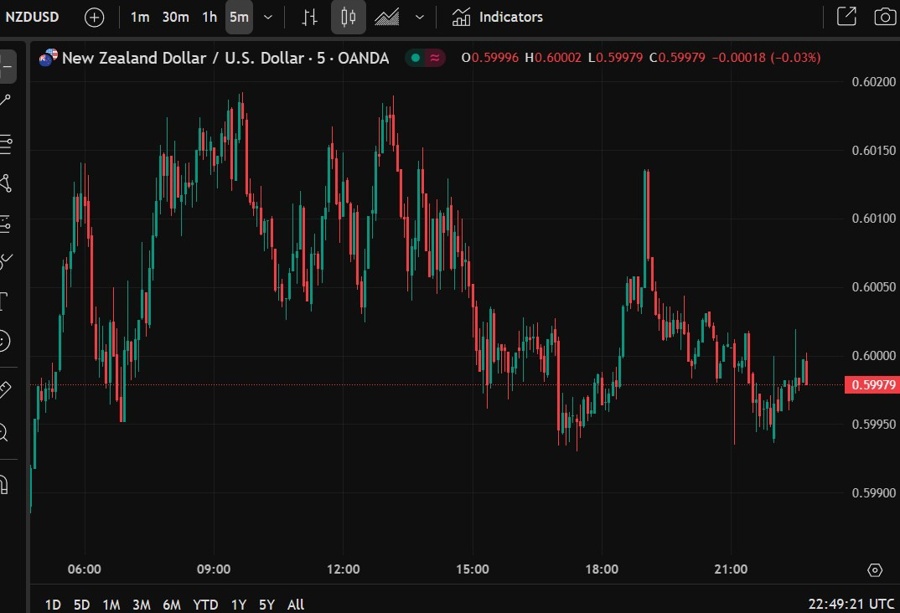The image size is (900, 613).
Task: Switch to the YTD date range
Action: (x=205, y=604)
